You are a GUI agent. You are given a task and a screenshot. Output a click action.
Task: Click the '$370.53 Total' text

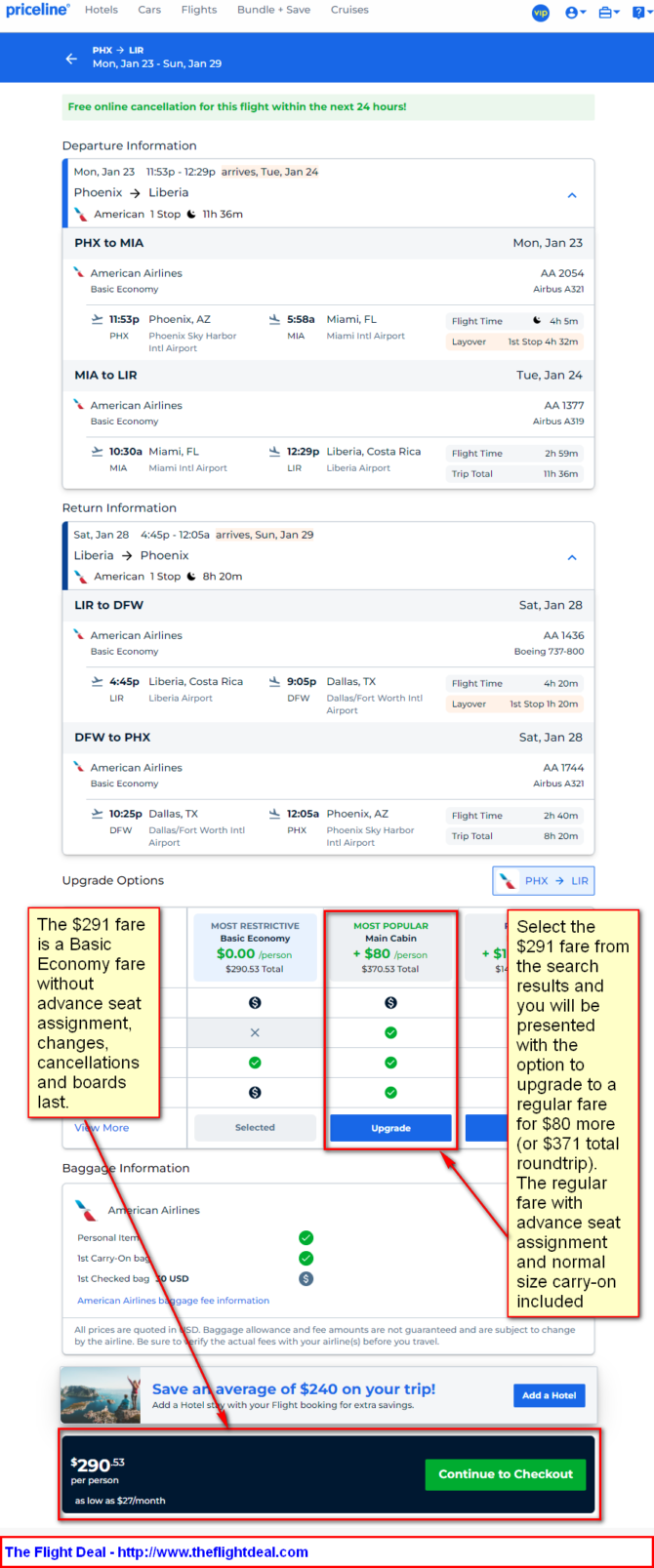click(390, 969)
